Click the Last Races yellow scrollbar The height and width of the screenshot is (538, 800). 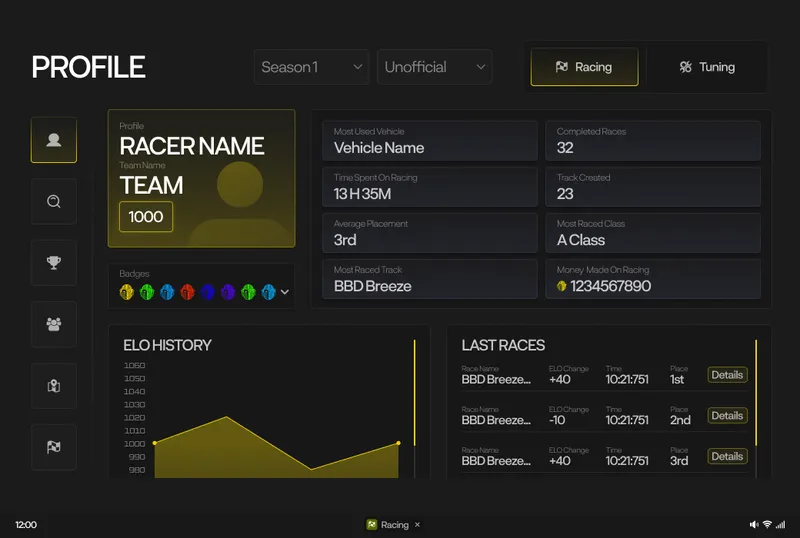click(x=756, y=393)
